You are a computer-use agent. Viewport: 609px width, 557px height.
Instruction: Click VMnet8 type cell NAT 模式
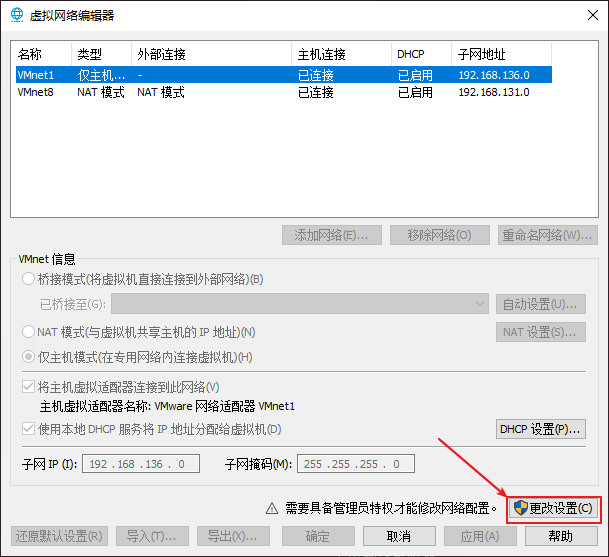coord(101,92)
